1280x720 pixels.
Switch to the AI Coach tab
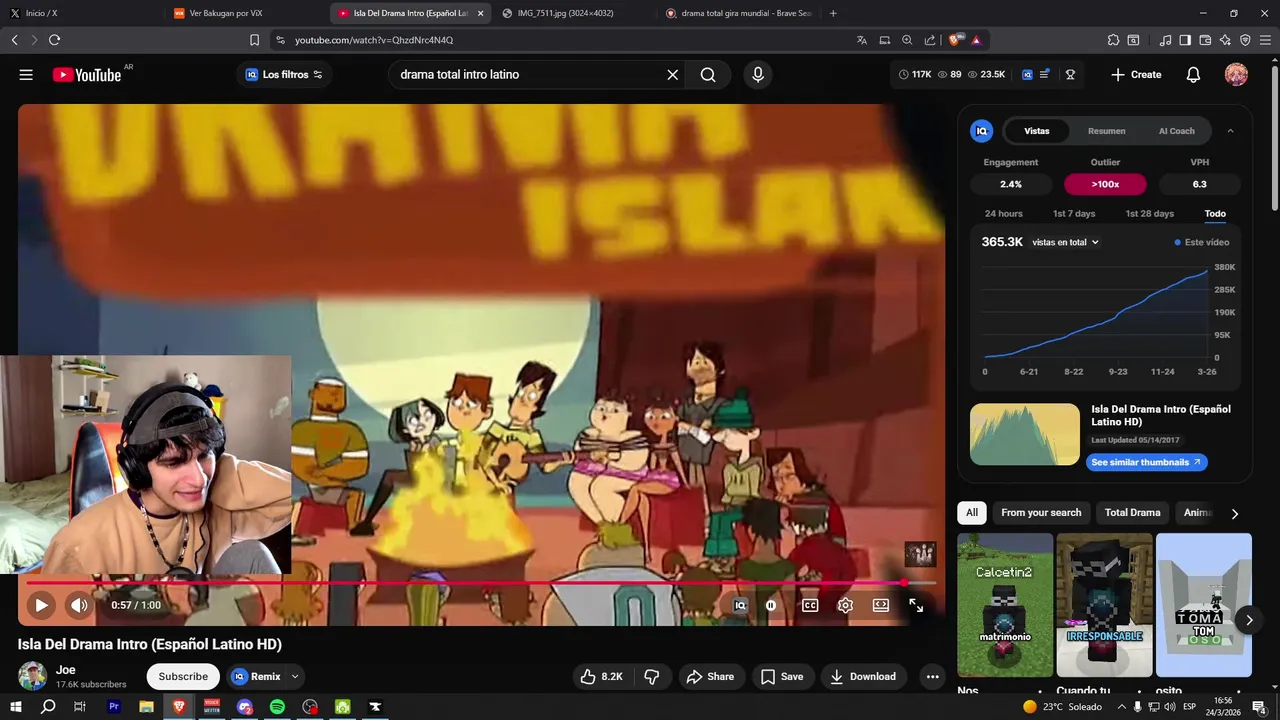tap(1176, 131)
